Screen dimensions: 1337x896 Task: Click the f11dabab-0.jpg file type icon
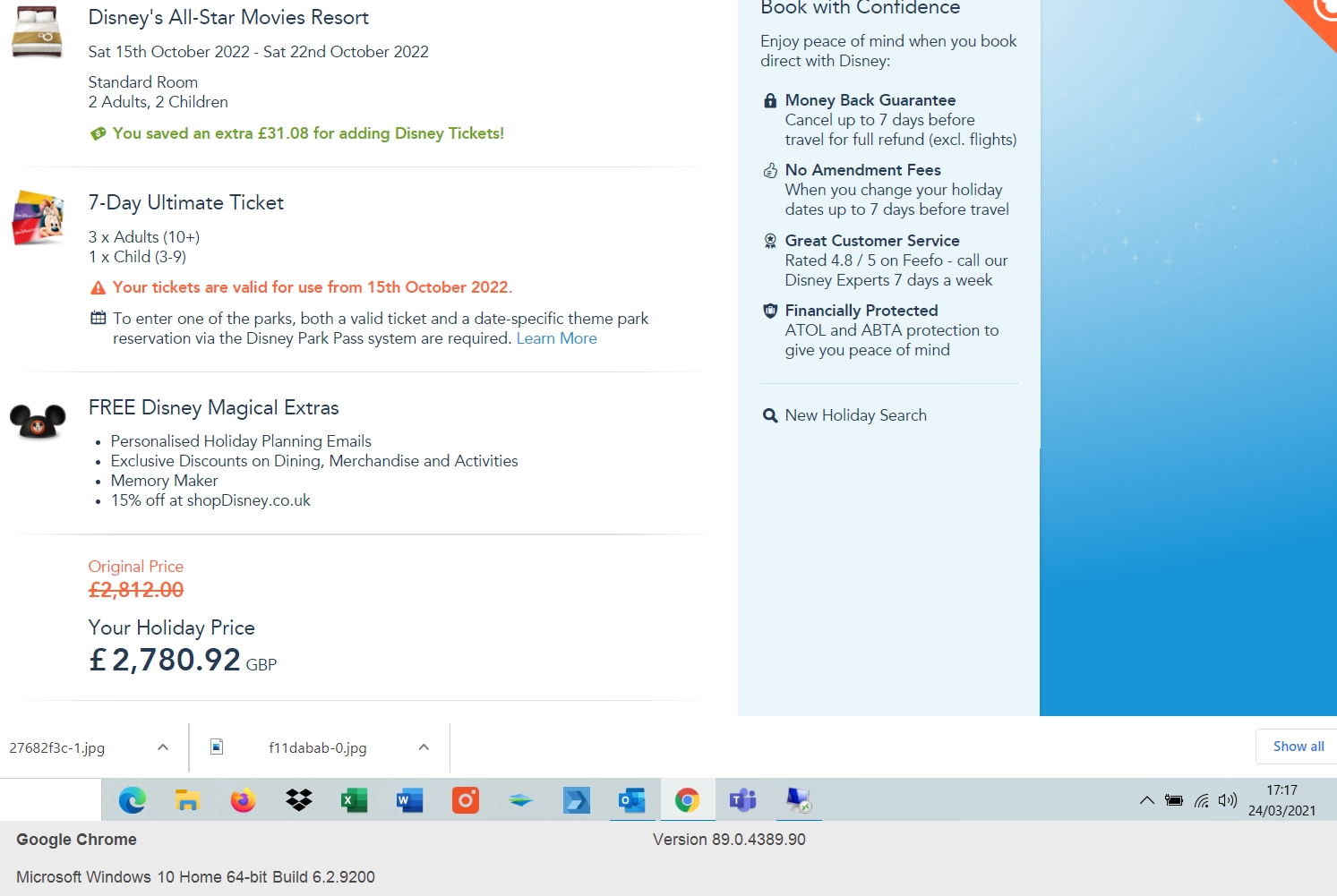217,747
